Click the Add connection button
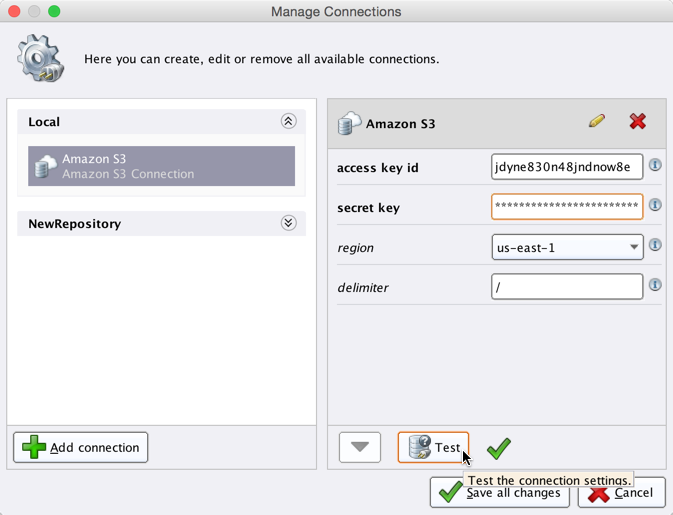Viewport: 673px width, 515px height. coord(81,447)
